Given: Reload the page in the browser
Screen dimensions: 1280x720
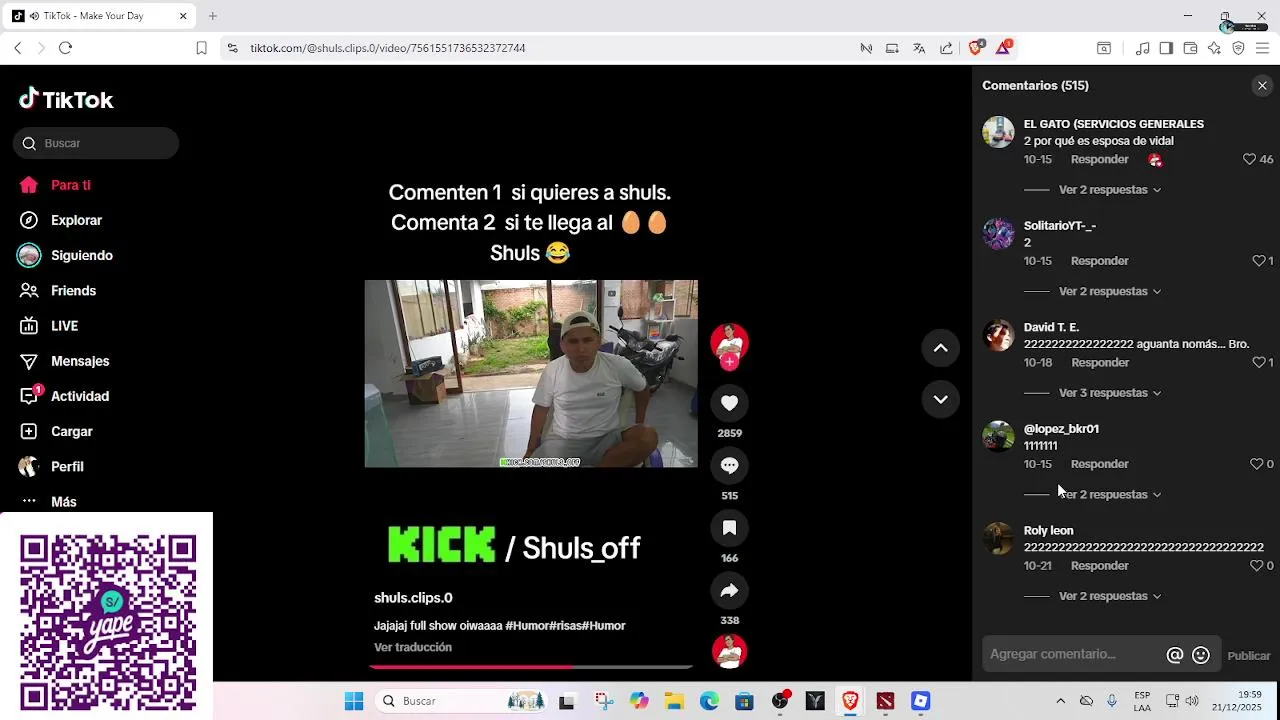Looking at the screenshot, I should (x=65, y=48).
